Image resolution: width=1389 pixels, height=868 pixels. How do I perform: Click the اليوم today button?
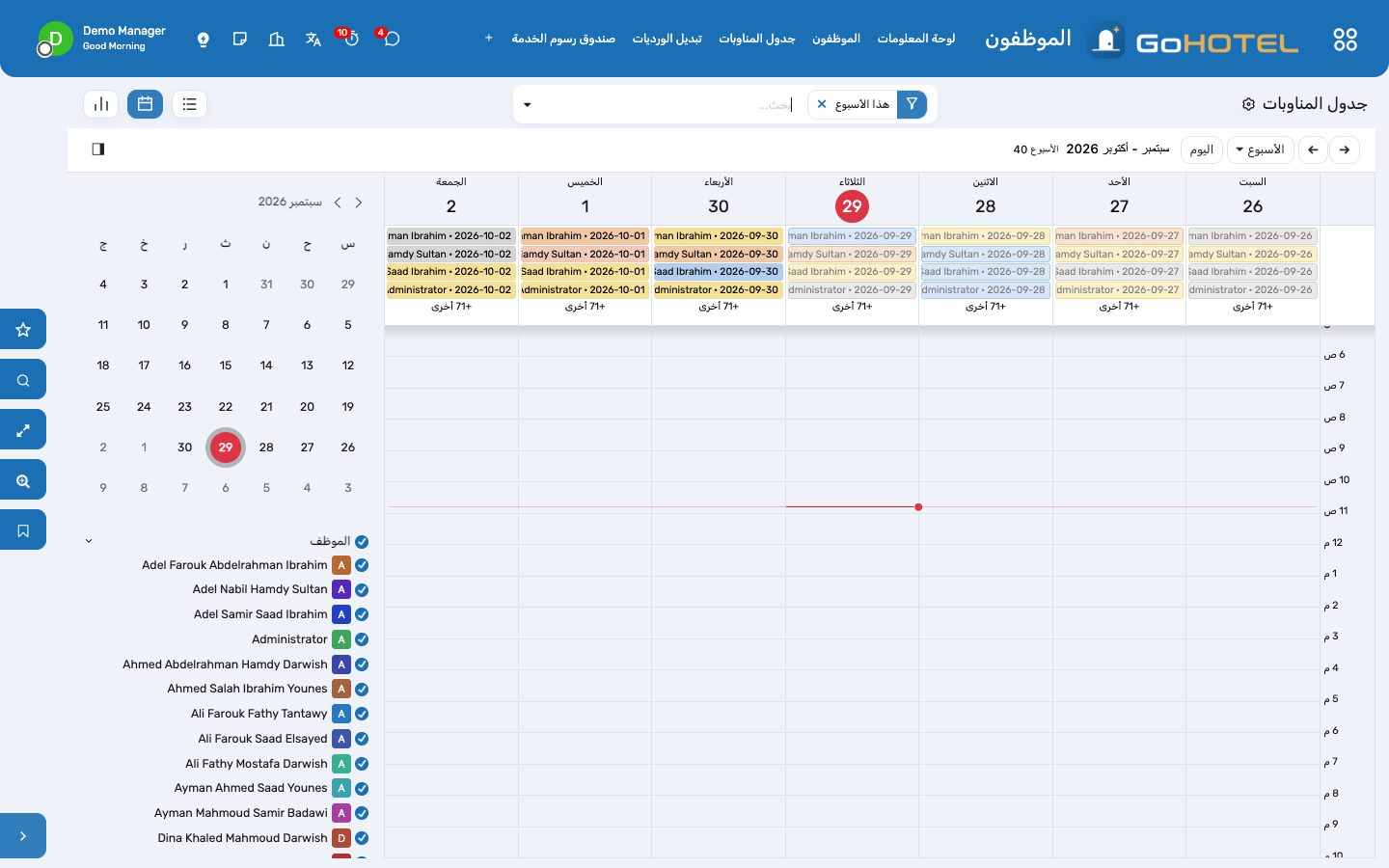pyautogui.click(x=1202, y=149)
